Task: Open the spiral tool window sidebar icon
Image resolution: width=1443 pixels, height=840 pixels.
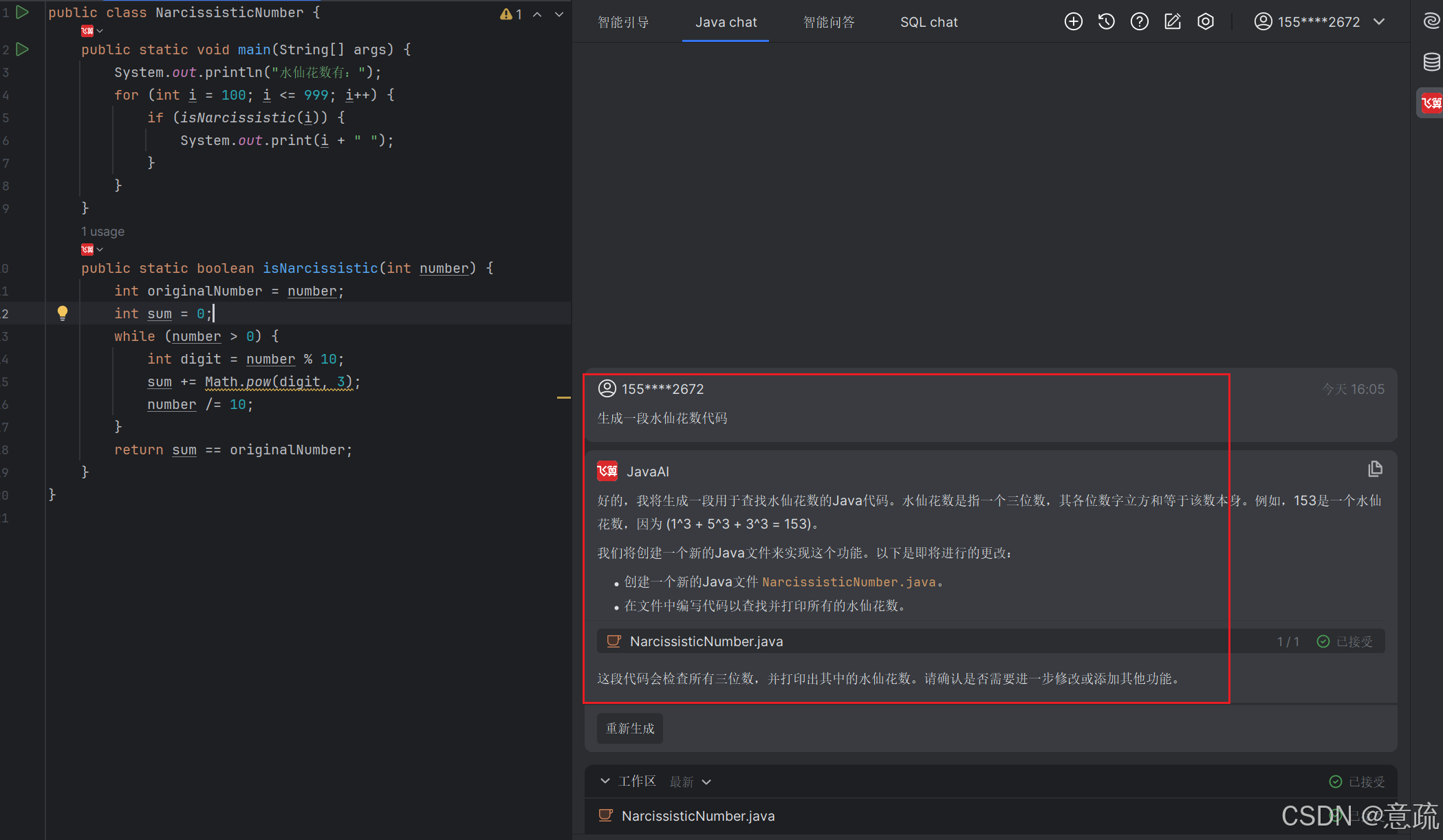Action: 1431,21
